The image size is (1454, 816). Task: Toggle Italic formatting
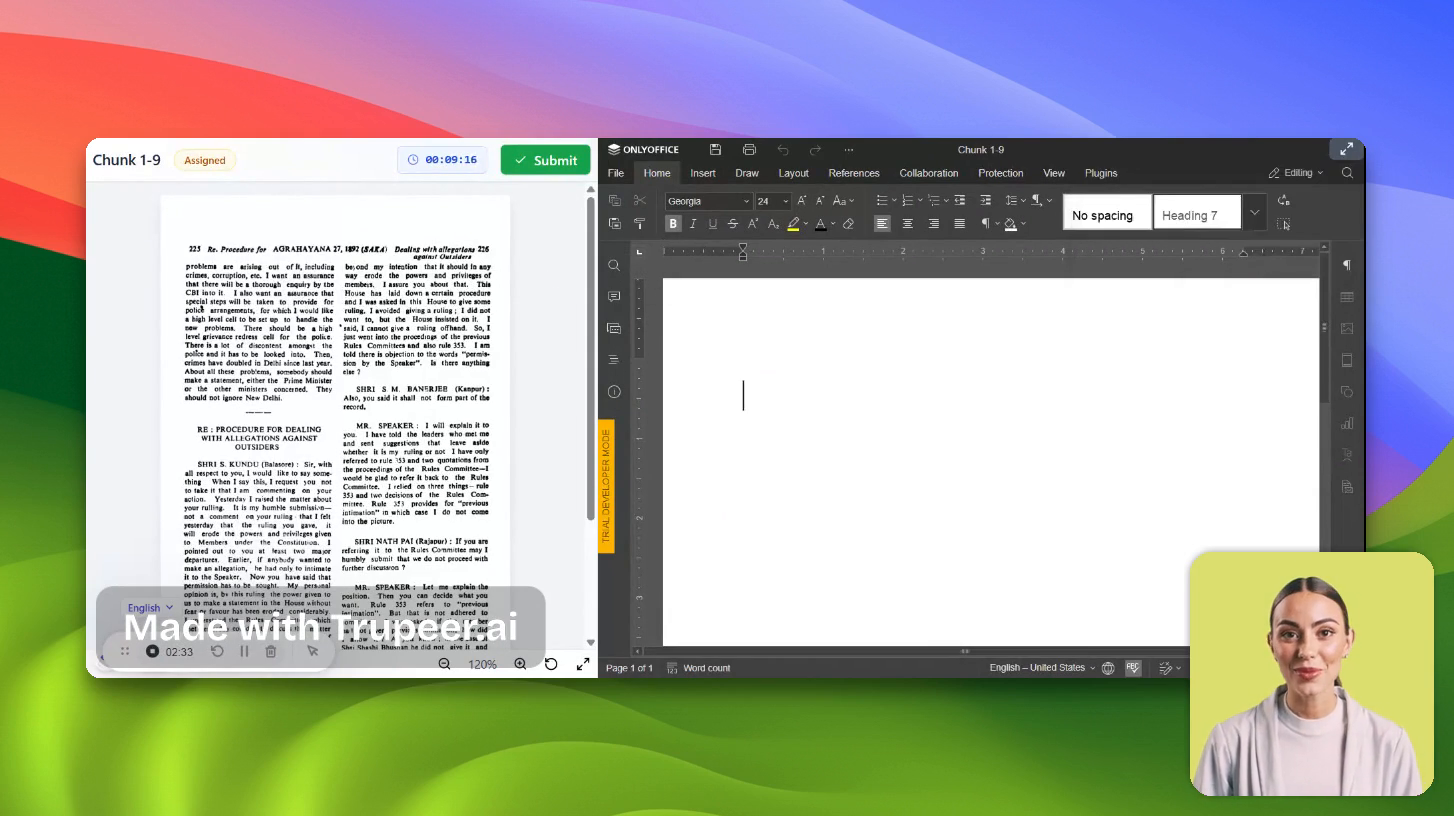pyautogui.click(x=693, y=224)
